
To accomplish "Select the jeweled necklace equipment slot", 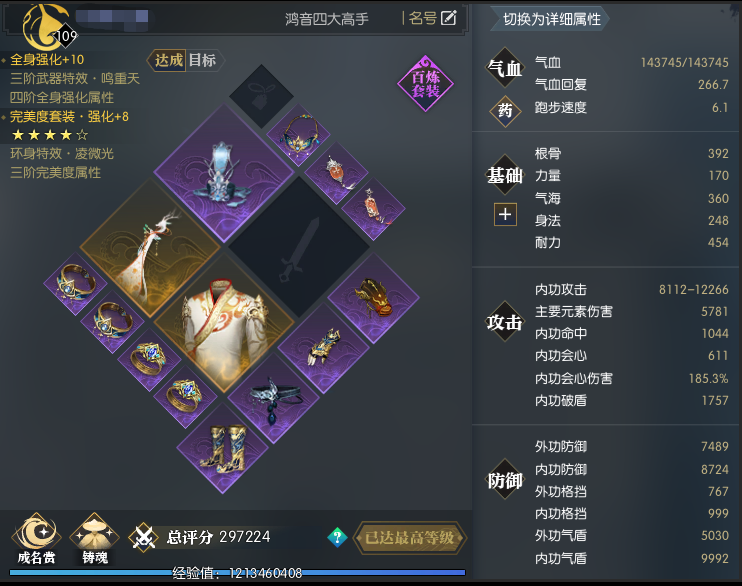I will point(299,134).
